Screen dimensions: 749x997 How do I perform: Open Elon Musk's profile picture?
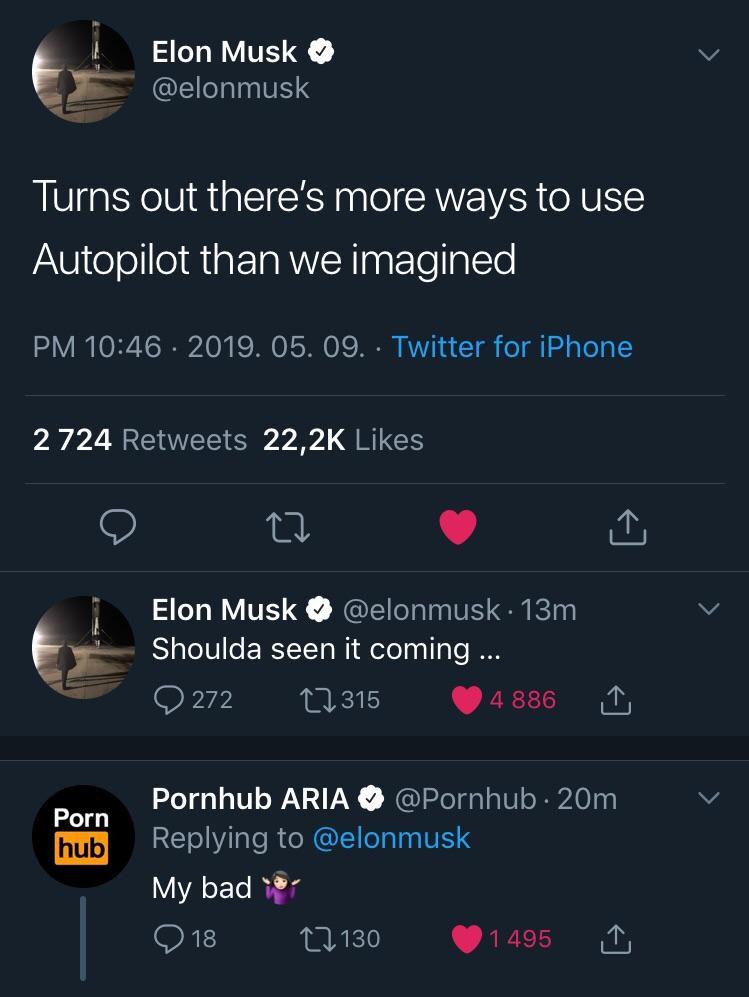84,71
